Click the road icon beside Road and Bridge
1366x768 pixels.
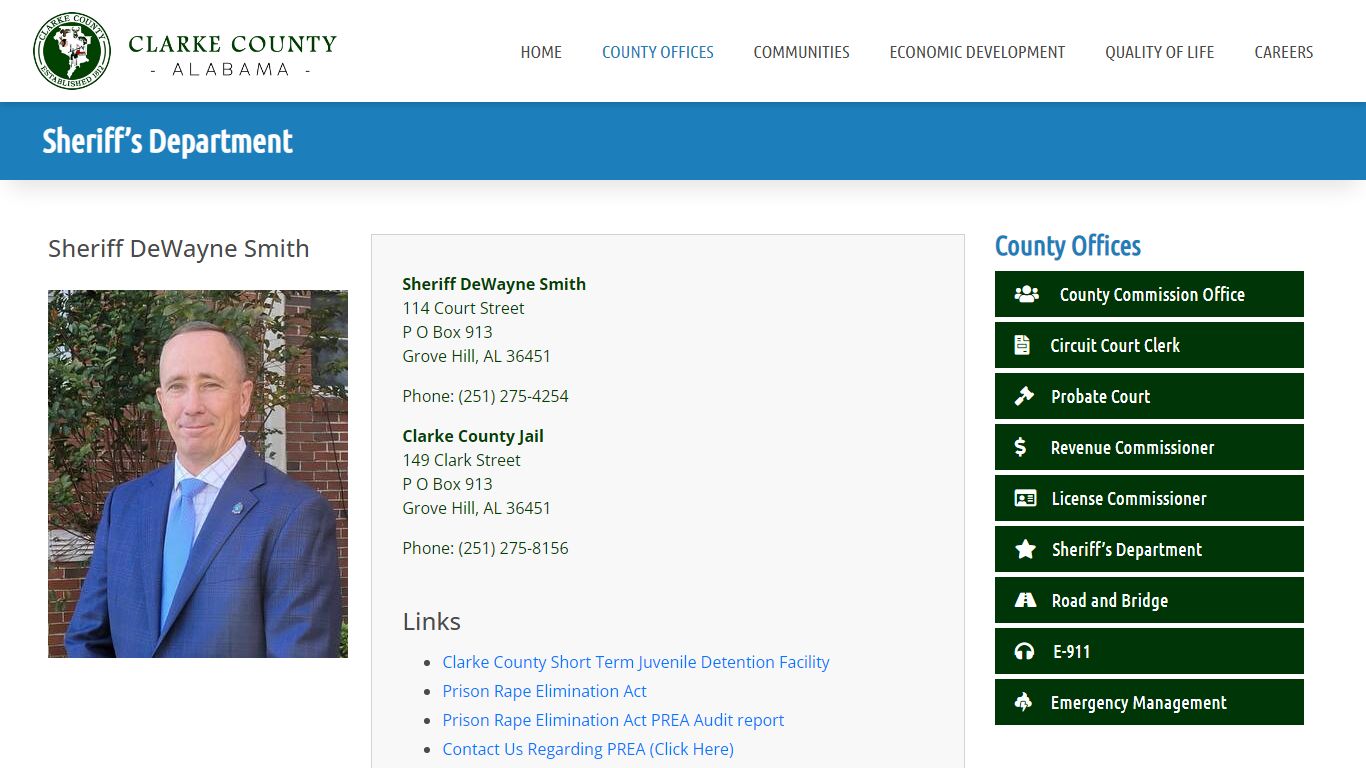click(1025, 600)
